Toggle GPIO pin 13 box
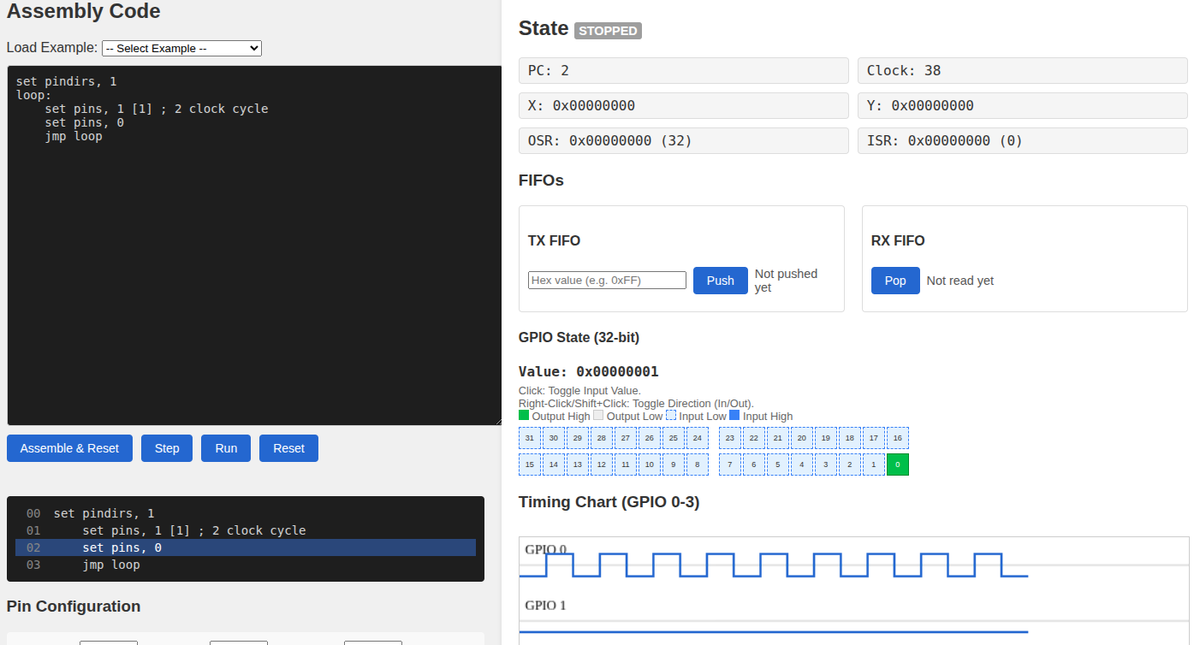1200x645 pixels. (x=577, y=464)
